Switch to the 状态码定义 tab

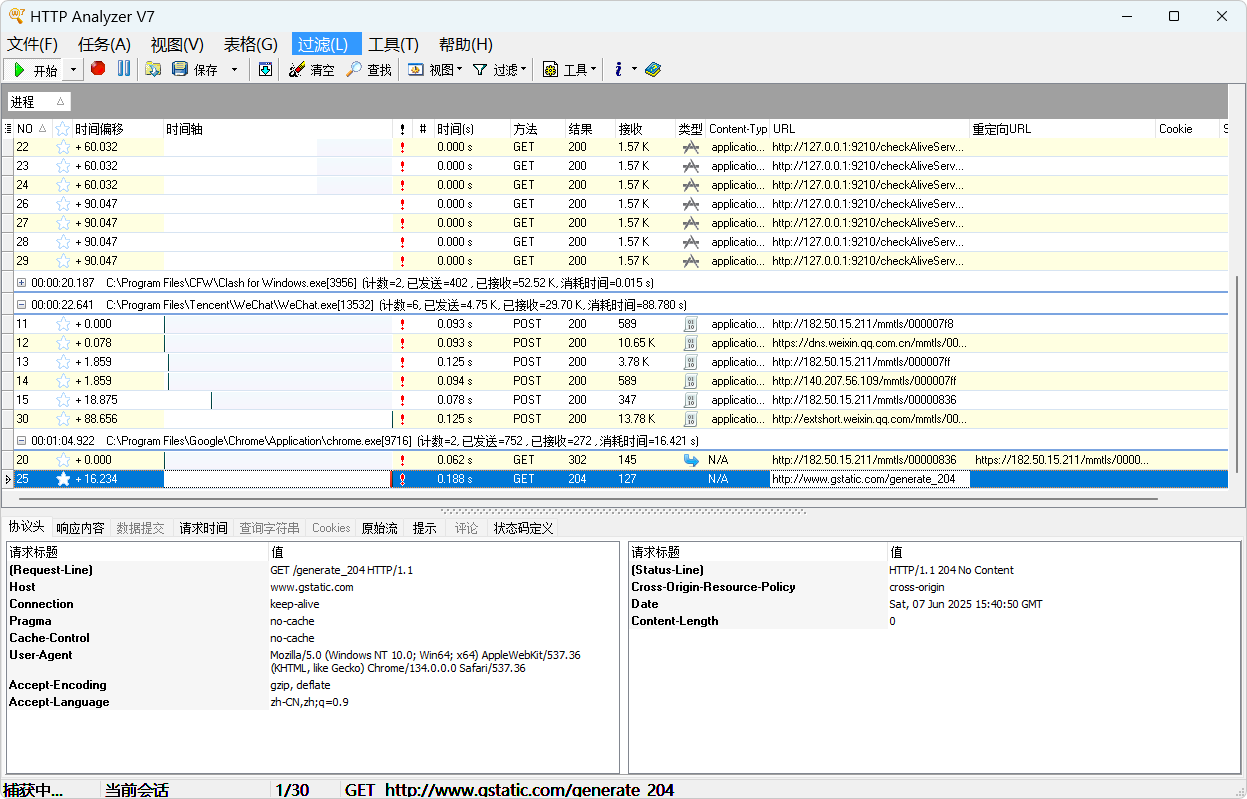[x=523, y=528]
